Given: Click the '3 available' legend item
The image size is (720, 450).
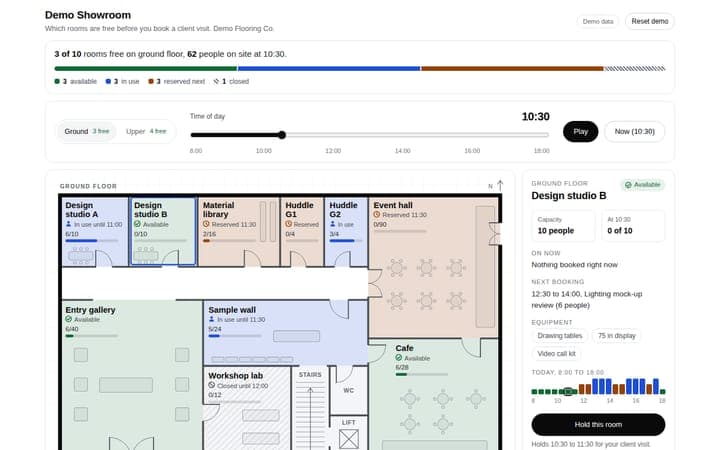Looking at the screenshot, I should (76, 81).
